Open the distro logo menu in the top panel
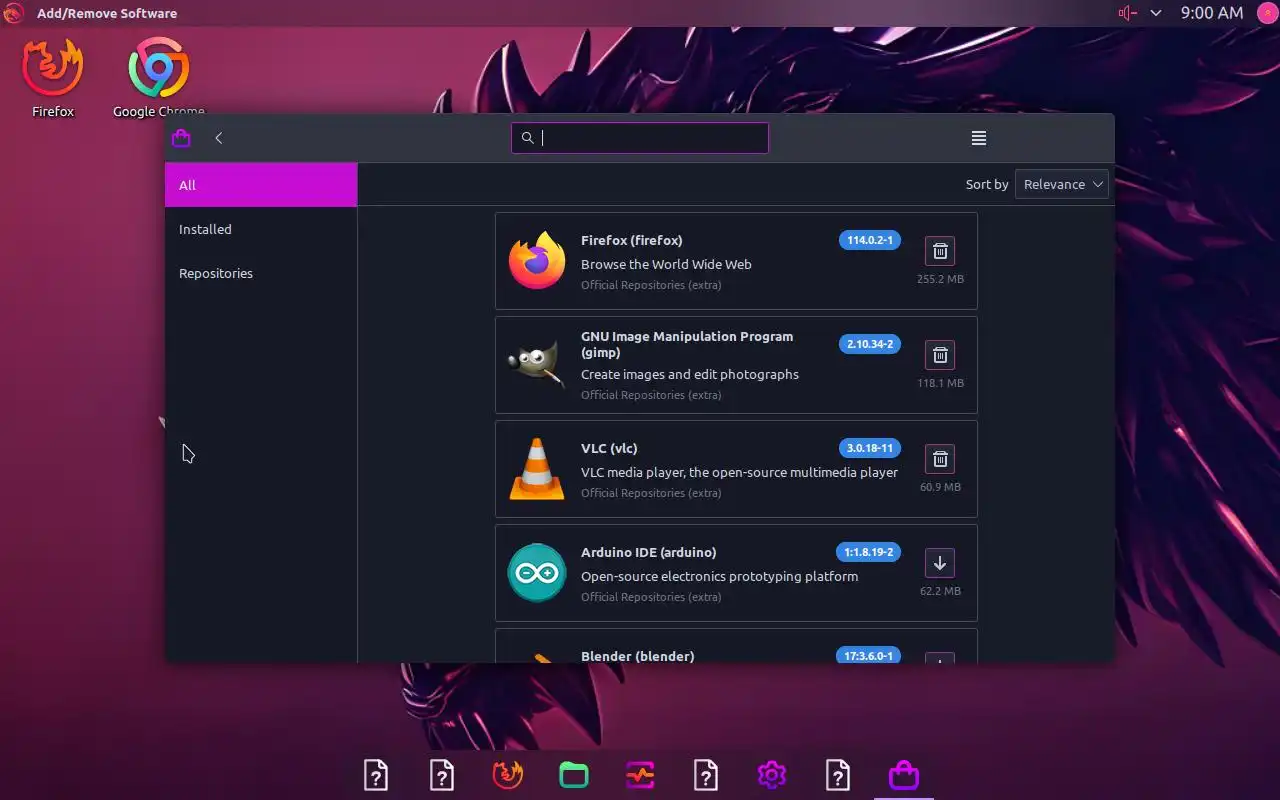The width and height of the screenshot is (1280, 800). click(13, 13)
